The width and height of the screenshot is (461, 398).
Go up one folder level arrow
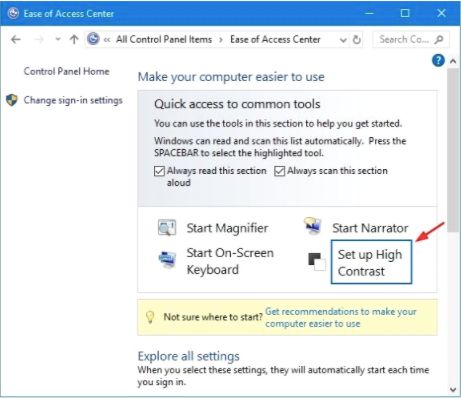[x=74, y=40]
